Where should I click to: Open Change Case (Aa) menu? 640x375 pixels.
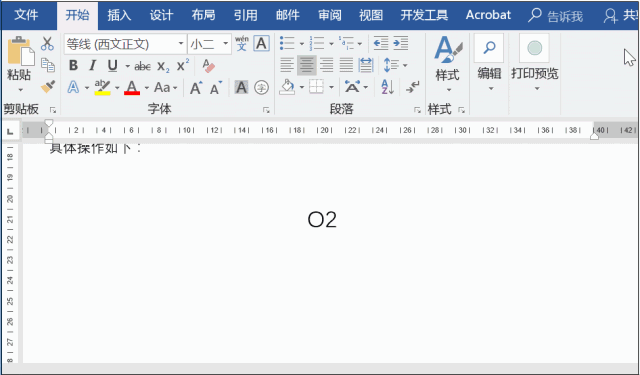[162, 87]
